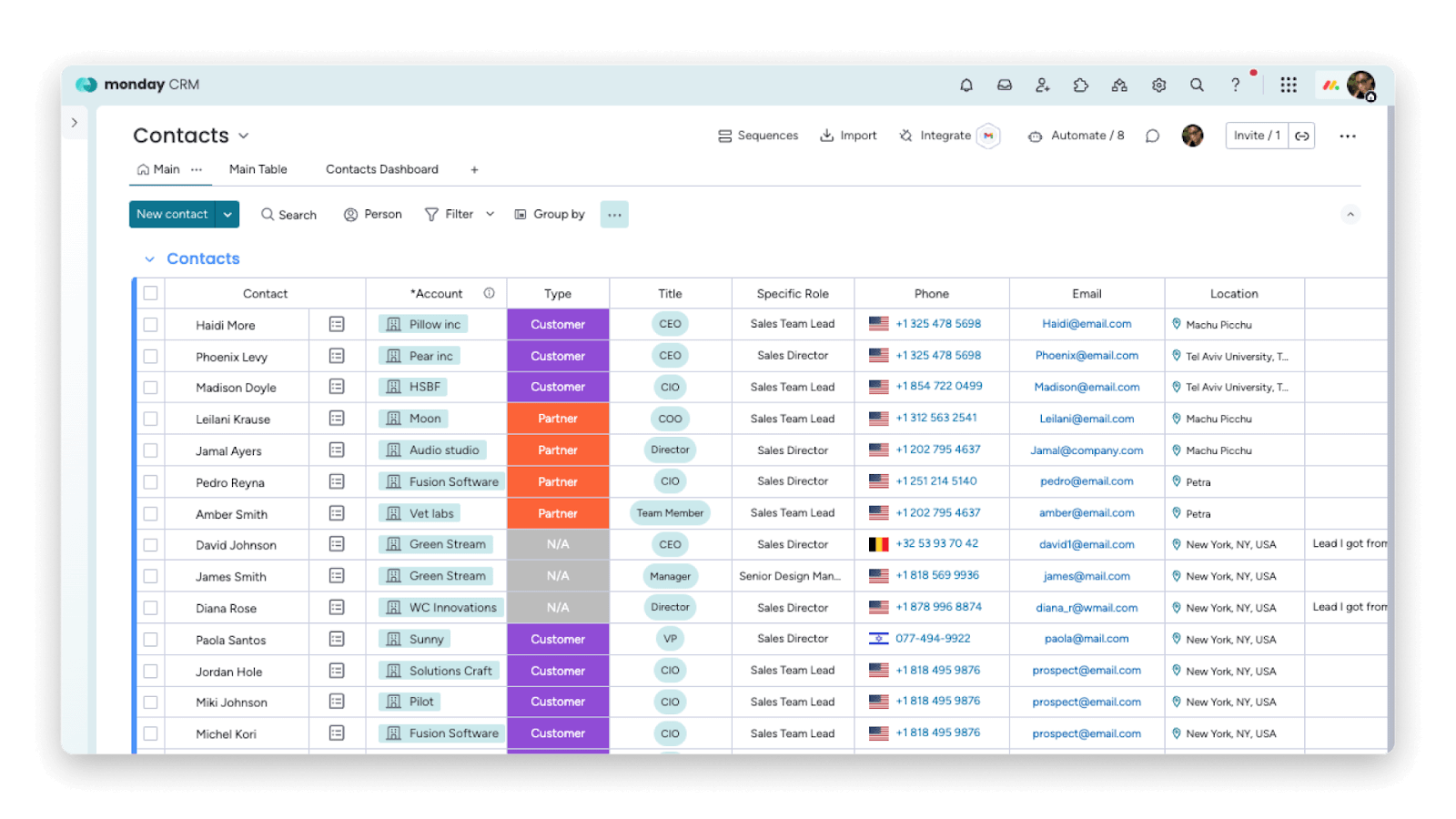
Task: Open the New contact dropdown arrow
Action: click(227, 215)
